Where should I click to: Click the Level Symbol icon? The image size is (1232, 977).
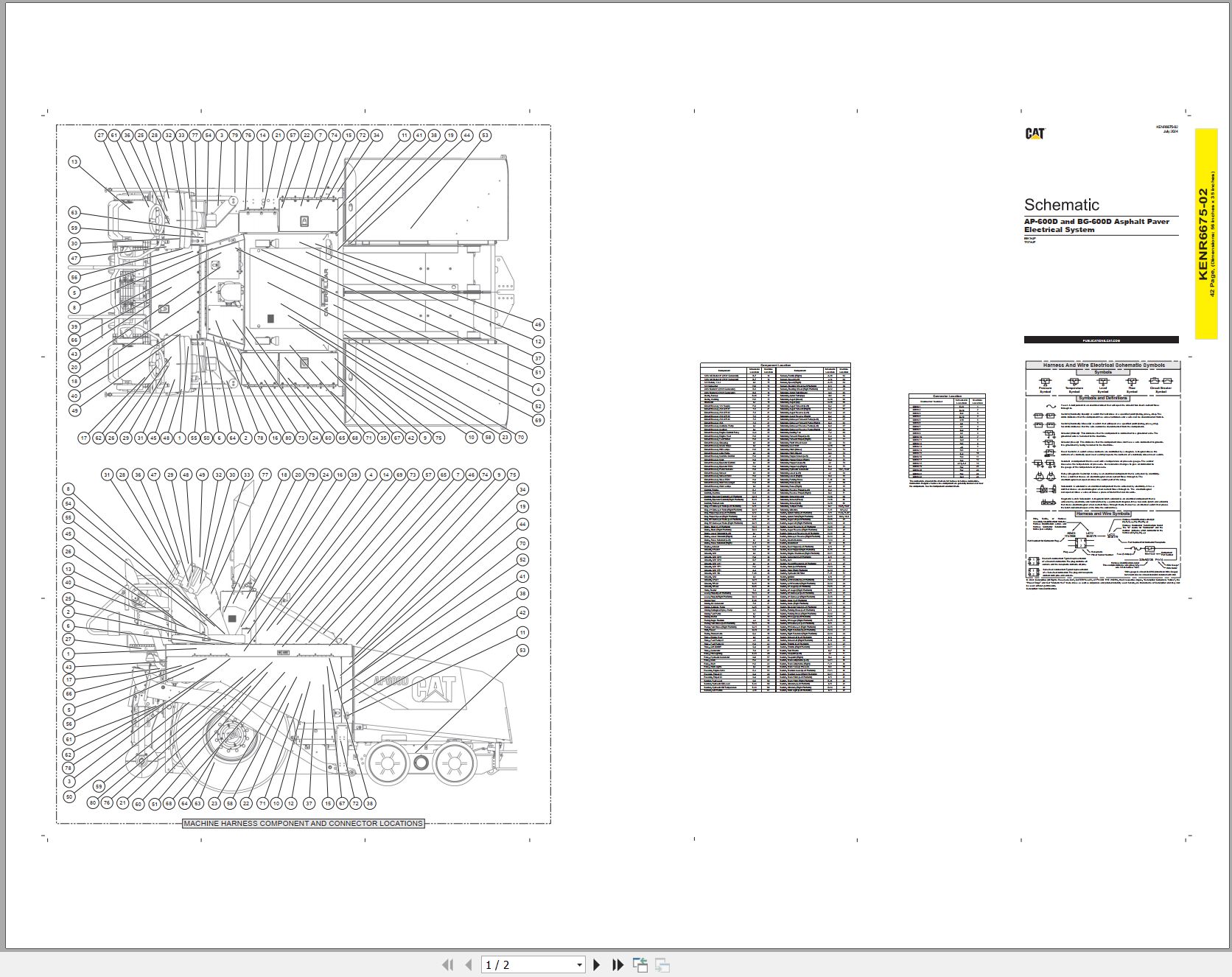point(1102,381)
